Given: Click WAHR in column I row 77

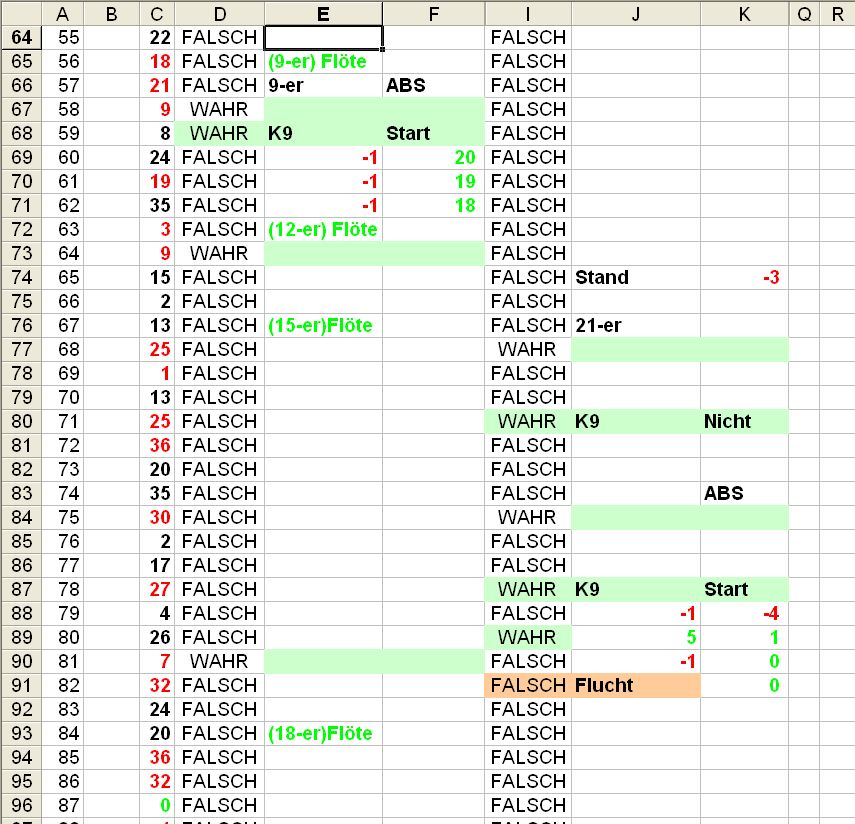Looking at the screenshot, I should (527, 349).
